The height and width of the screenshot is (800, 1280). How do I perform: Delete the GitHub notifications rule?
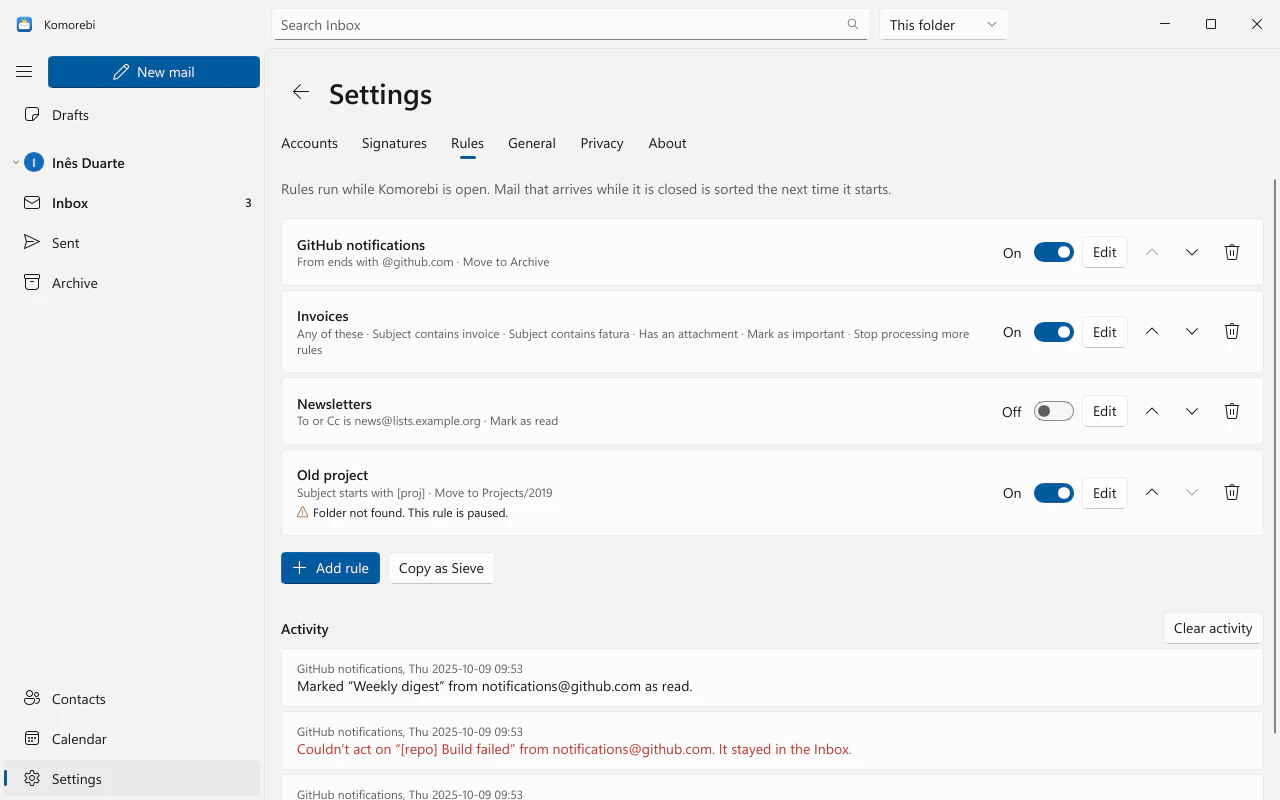click(1232, 252)
